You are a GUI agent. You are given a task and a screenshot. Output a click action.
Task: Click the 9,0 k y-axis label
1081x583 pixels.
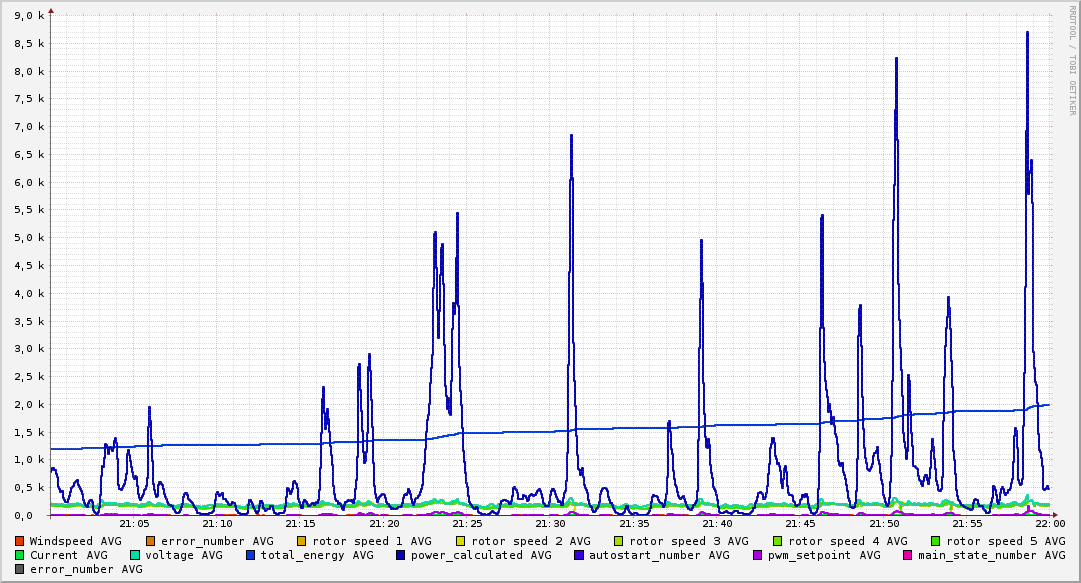coord(29,16)
